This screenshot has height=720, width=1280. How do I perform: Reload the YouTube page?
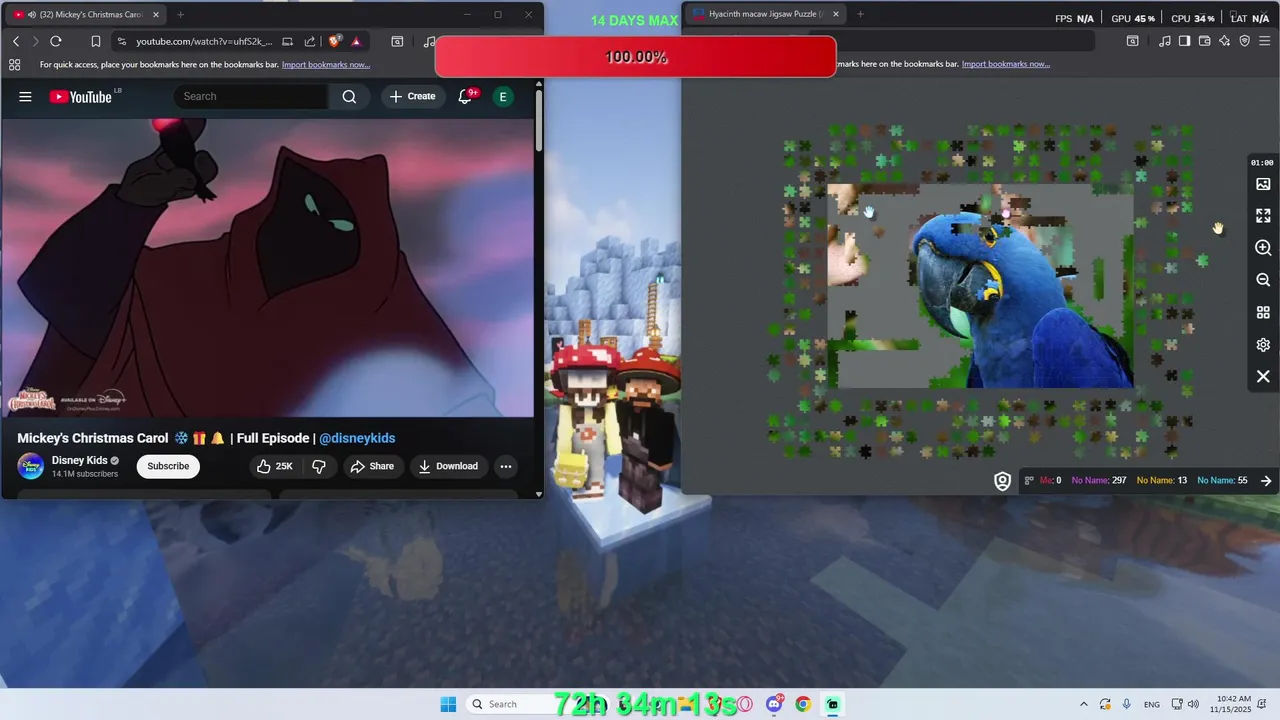tap(56, 41)
